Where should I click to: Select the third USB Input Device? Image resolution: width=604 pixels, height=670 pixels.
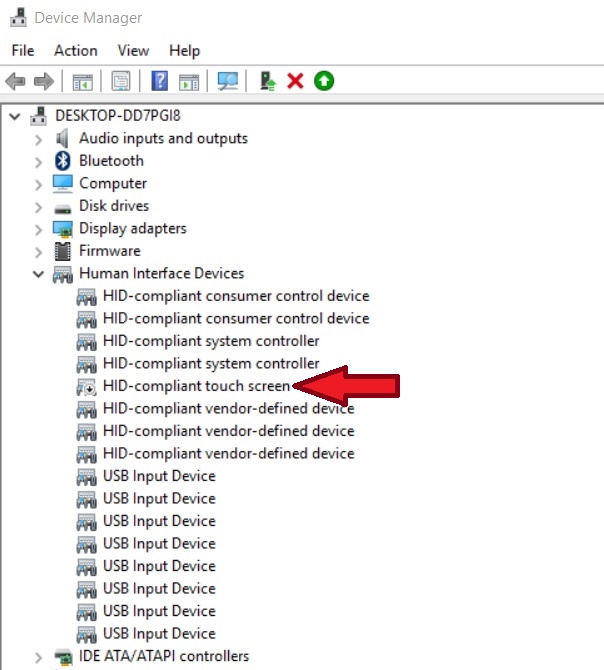[x=159, y=521]
